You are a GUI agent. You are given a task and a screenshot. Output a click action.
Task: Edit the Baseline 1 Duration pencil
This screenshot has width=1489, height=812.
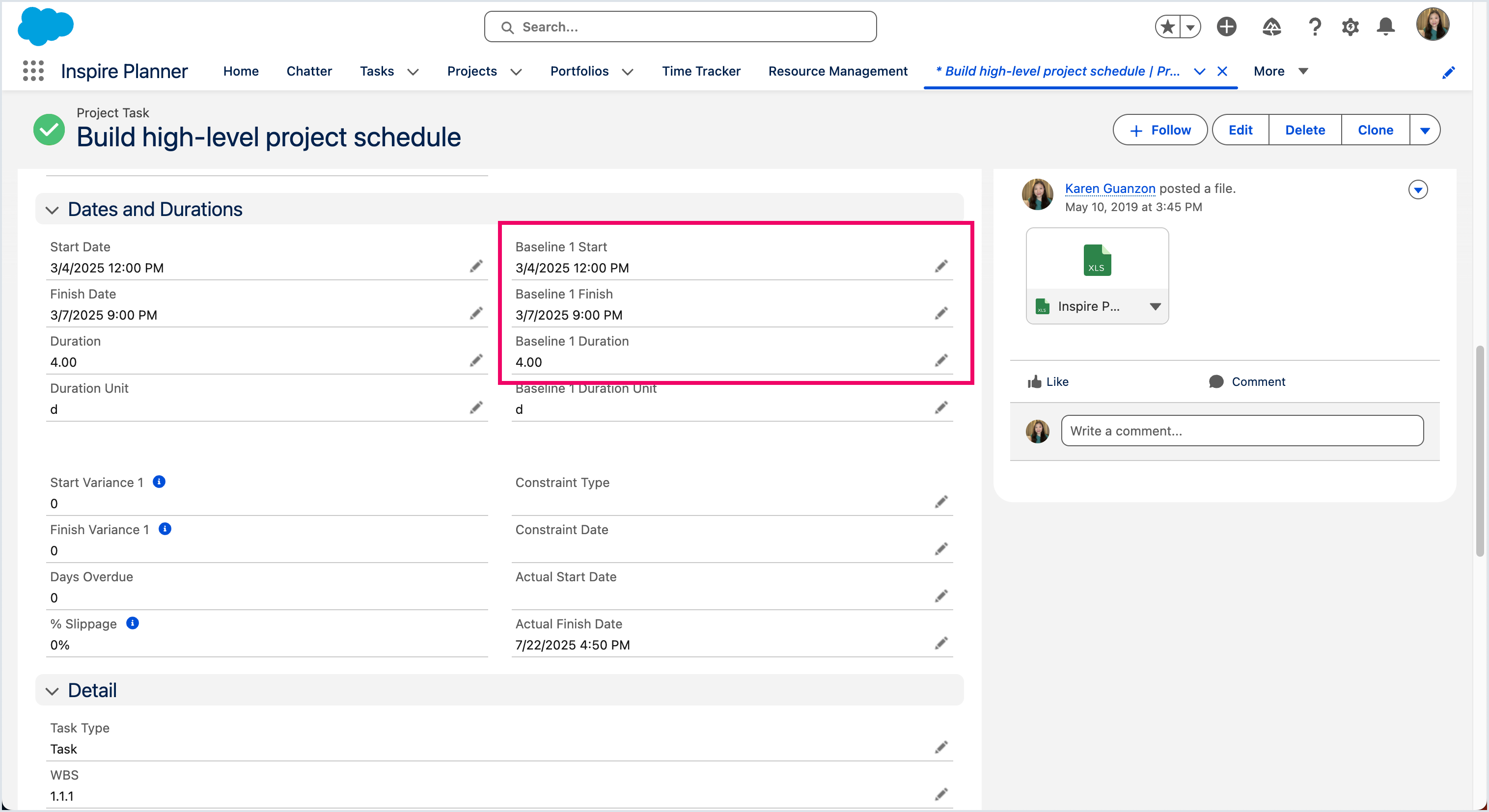[941, 361]
